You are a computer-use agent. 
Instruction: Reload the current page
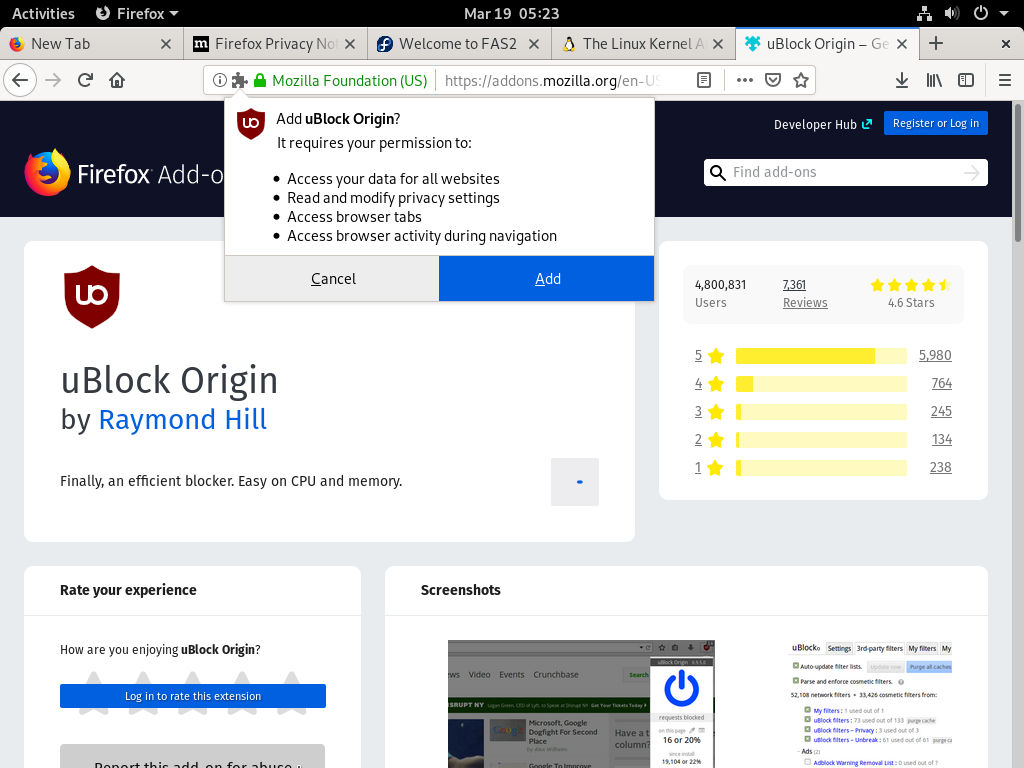click(x=85, y=80)
